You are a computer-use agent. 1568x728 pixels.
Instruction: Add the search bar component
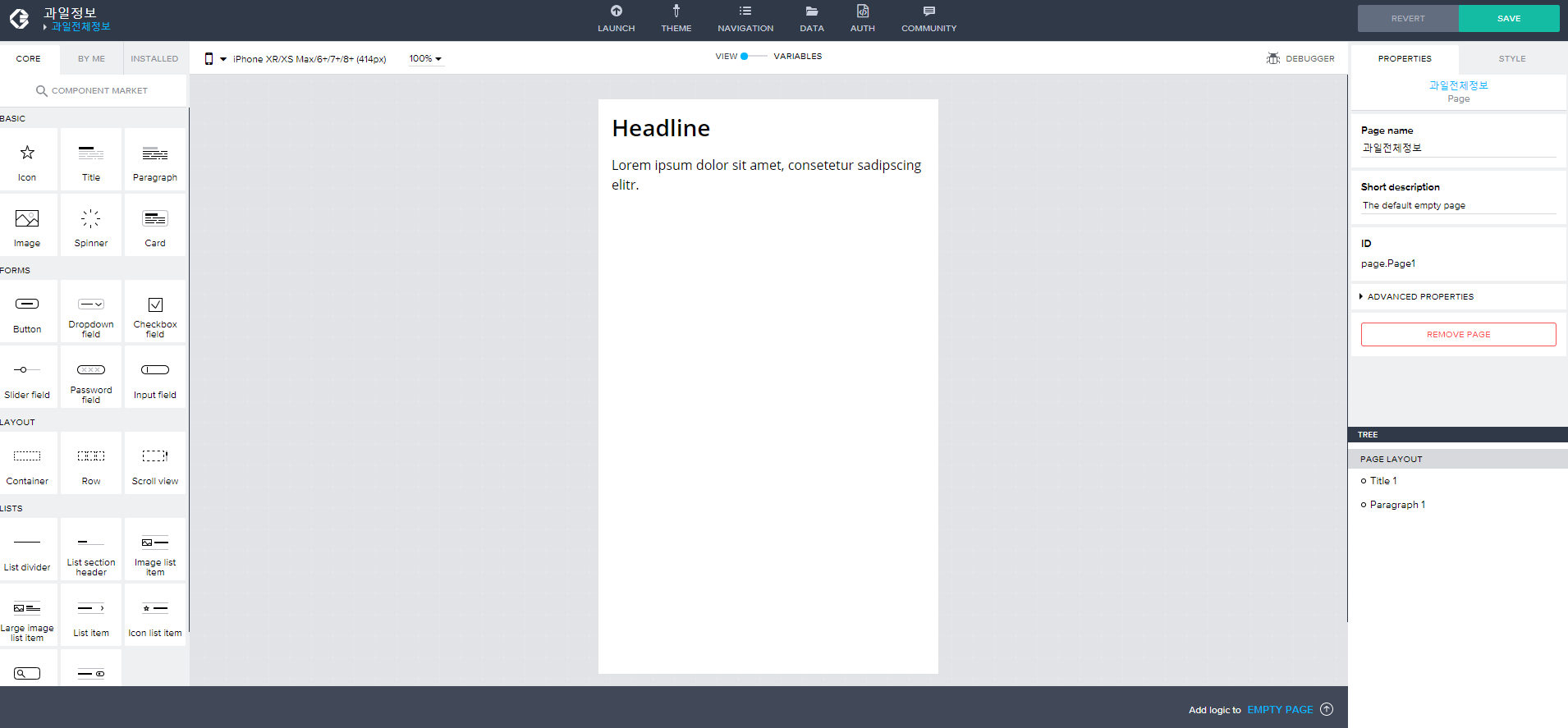click(27, 669)
